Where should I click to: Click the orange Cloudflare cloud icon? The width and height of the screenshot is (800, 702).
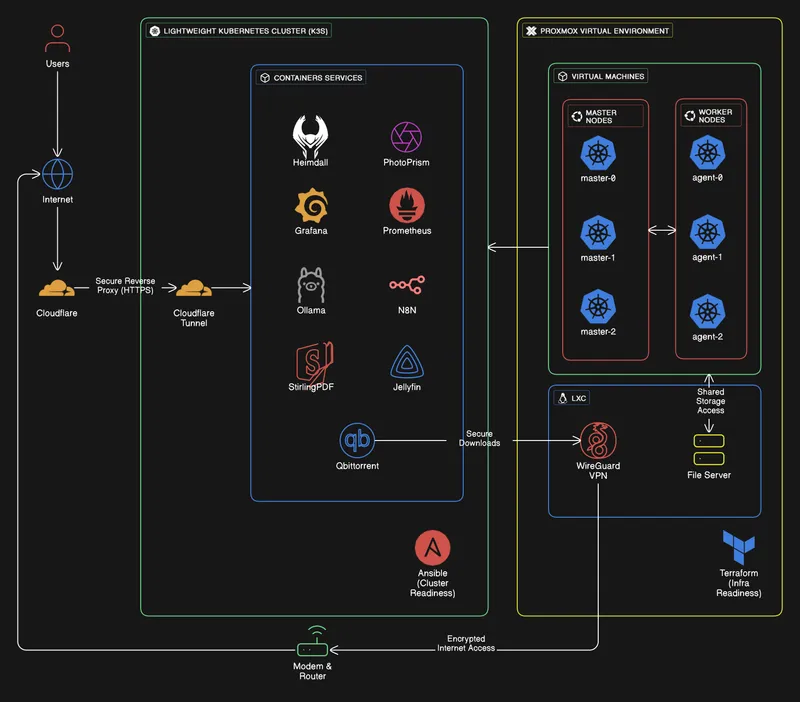pos(57,288)
